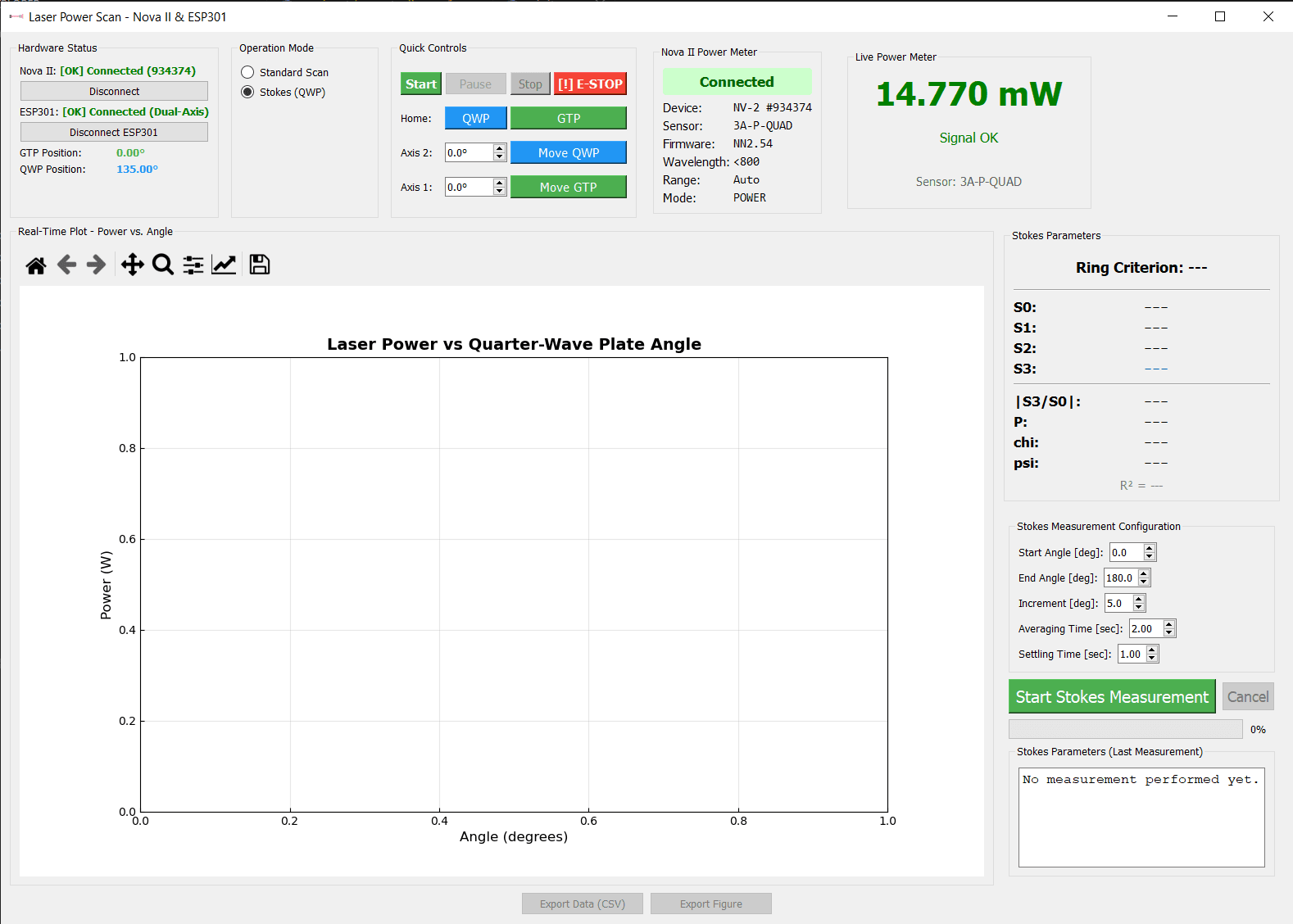Save the figure with floppy icon
Screen dimensions: 1293x924
coord(260,265)
